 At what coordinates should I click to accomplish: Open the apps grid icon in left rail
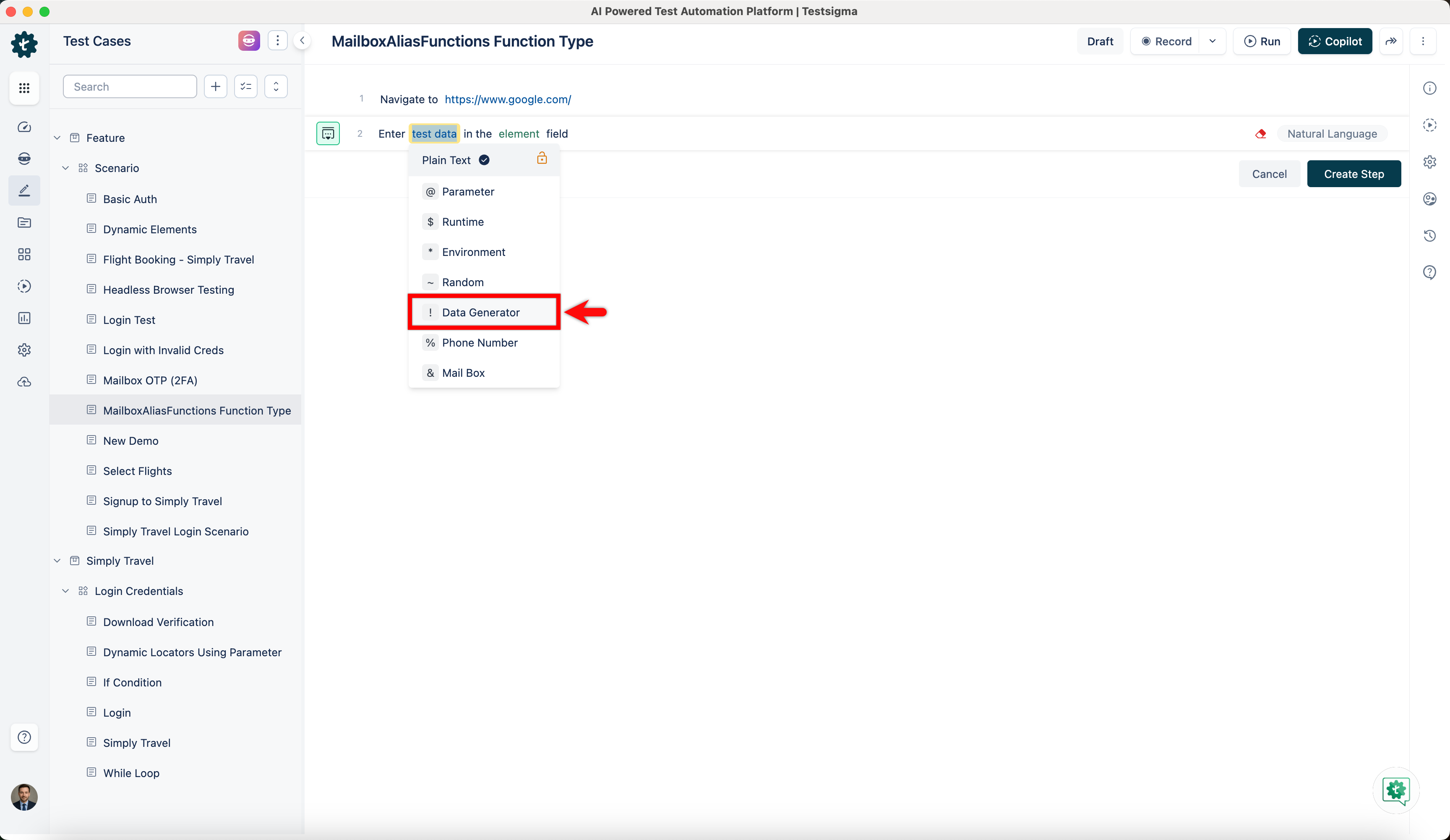pyautogui.click(x=24, y=88)
